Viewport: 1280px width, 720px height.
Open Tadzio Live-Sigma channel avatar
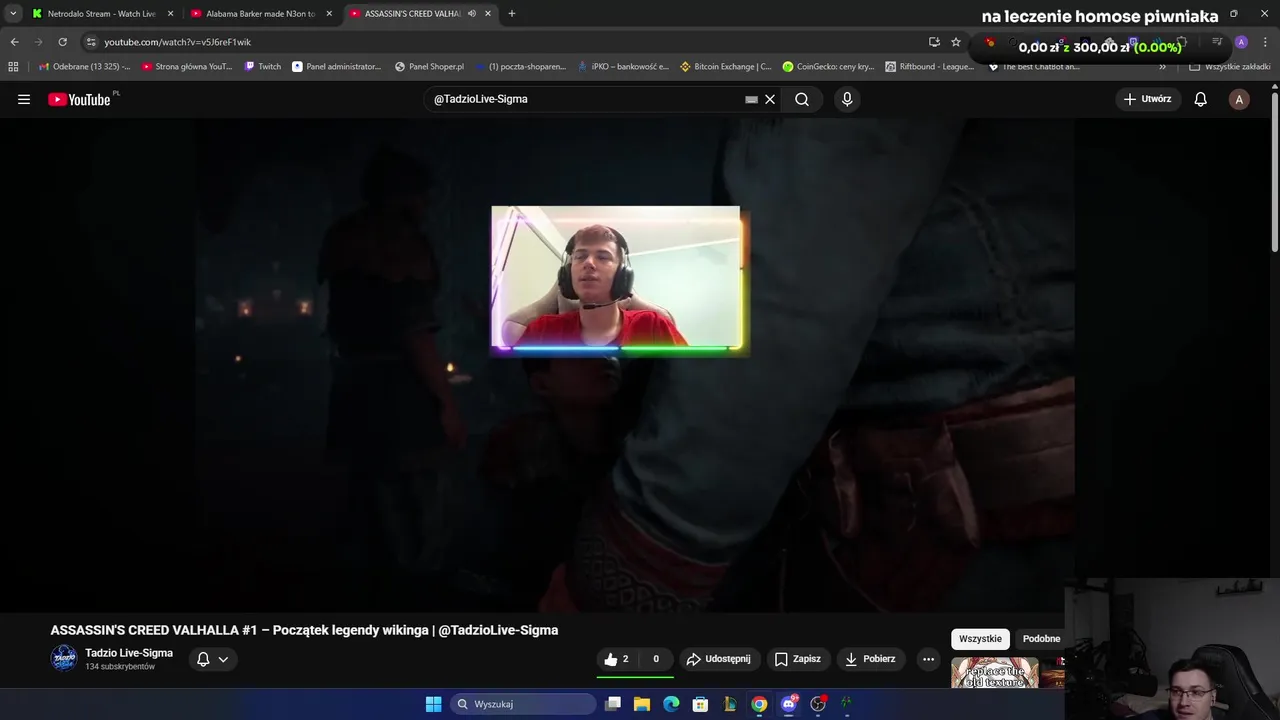64,658
